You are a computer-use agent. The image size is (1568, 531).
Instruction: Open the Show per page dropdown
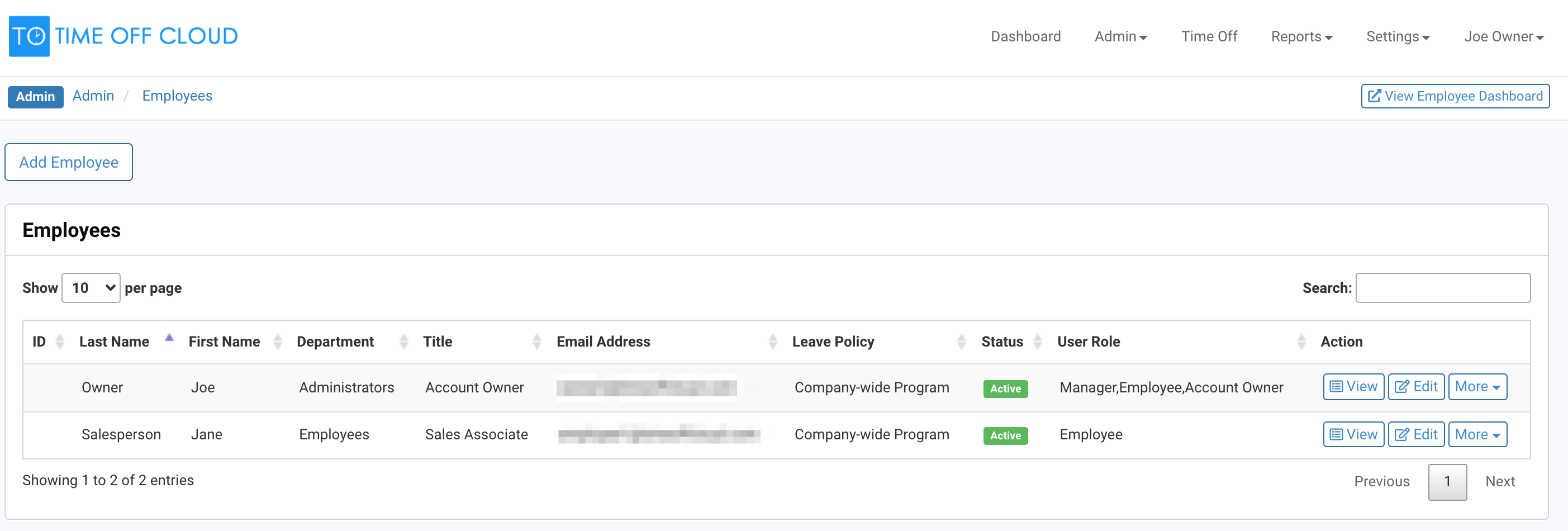91,287
